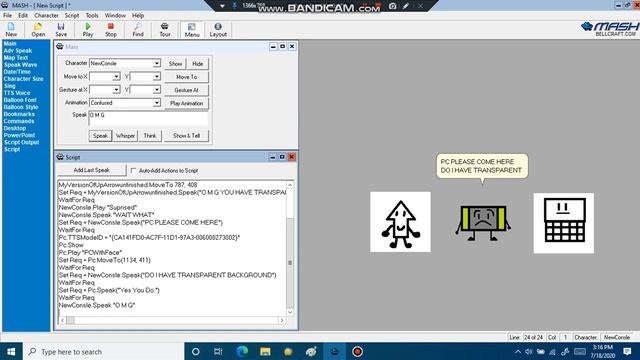Stop the script with Stop icon
Screen dimensions: 640x360
111,30
